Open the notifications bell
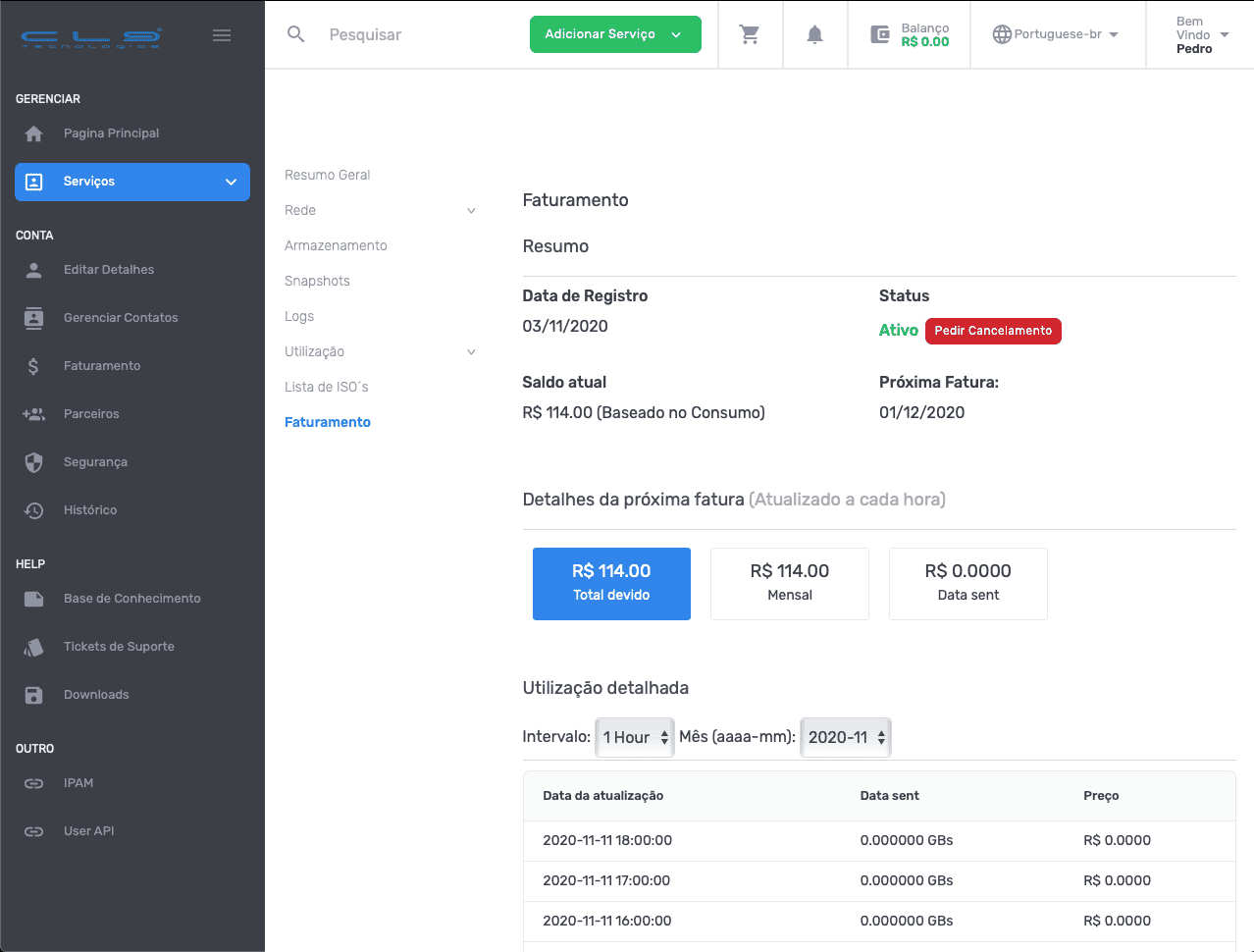Image resolution: width=1254 pixels, height=952 pixels. (814, 34)
